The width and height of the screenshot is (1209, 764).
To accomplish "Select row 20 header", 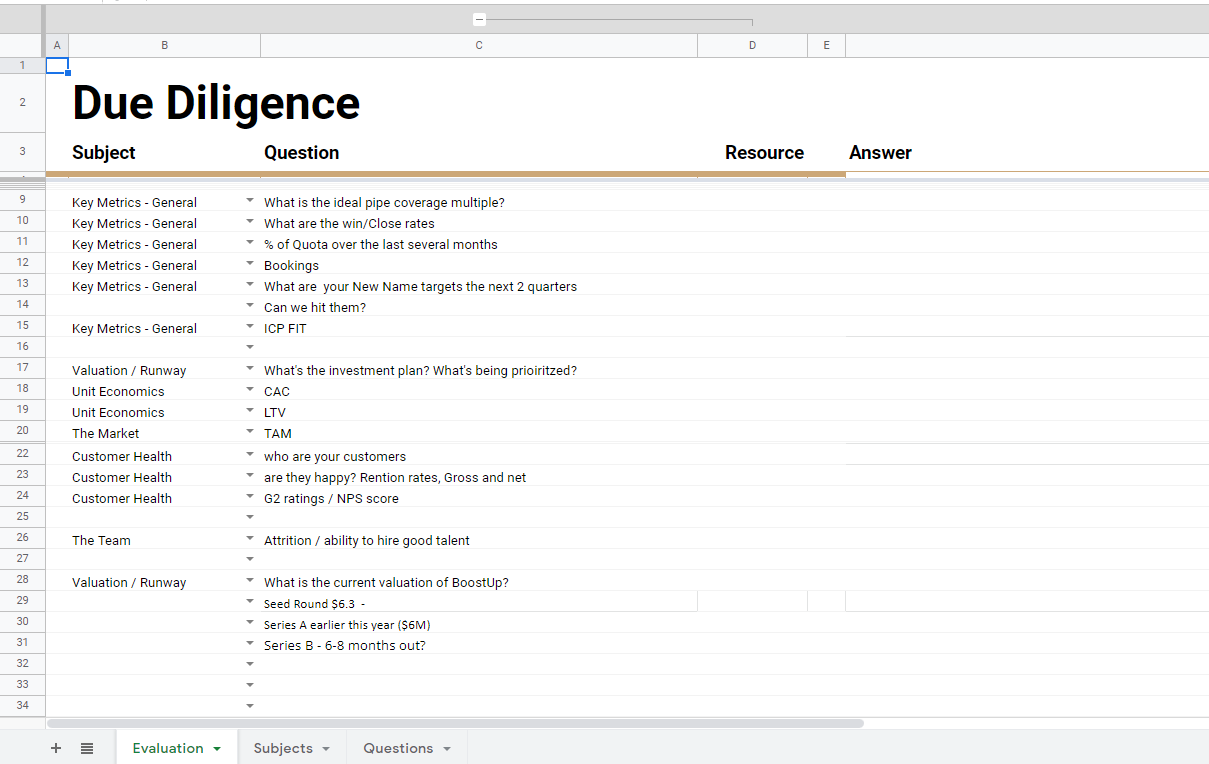I will coord(22,430).
